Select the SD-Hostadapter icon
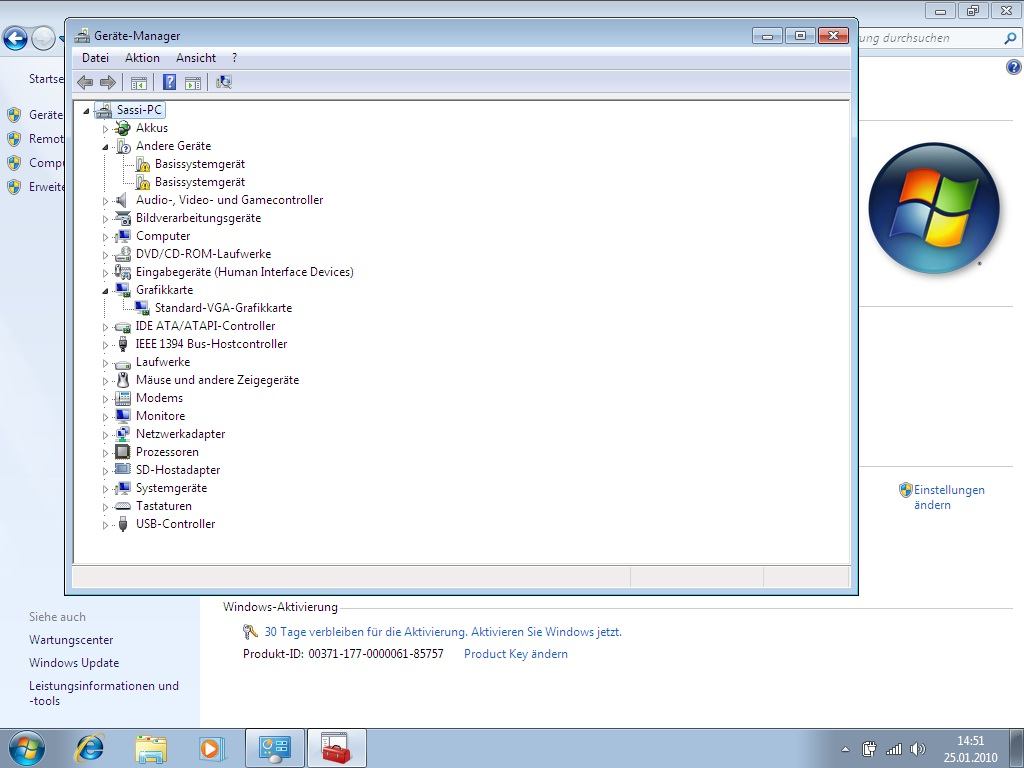1024x768 pixels. coord(122,470)
